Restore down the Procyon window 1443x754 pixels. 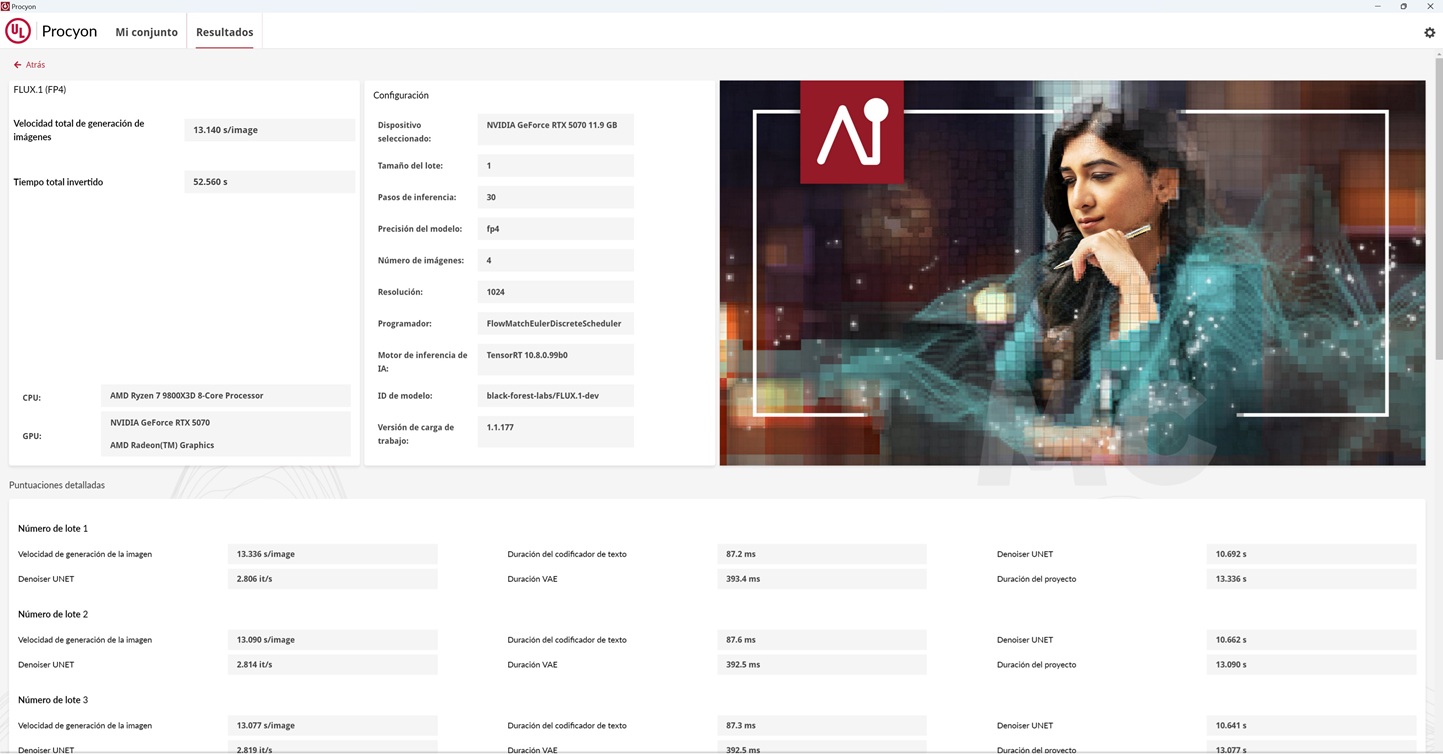(1404, 6)
